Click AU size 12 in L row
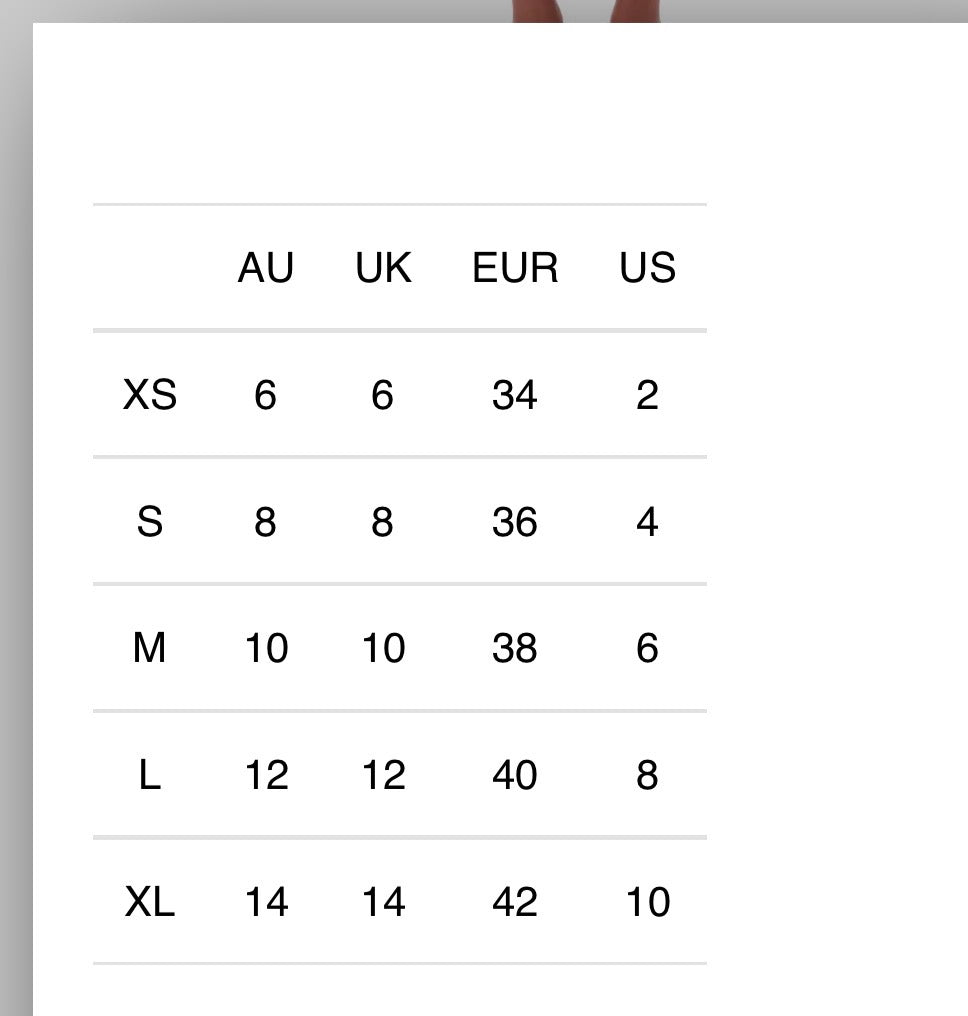This screenshot has height=1016, width=968. (x=266, y=774)
